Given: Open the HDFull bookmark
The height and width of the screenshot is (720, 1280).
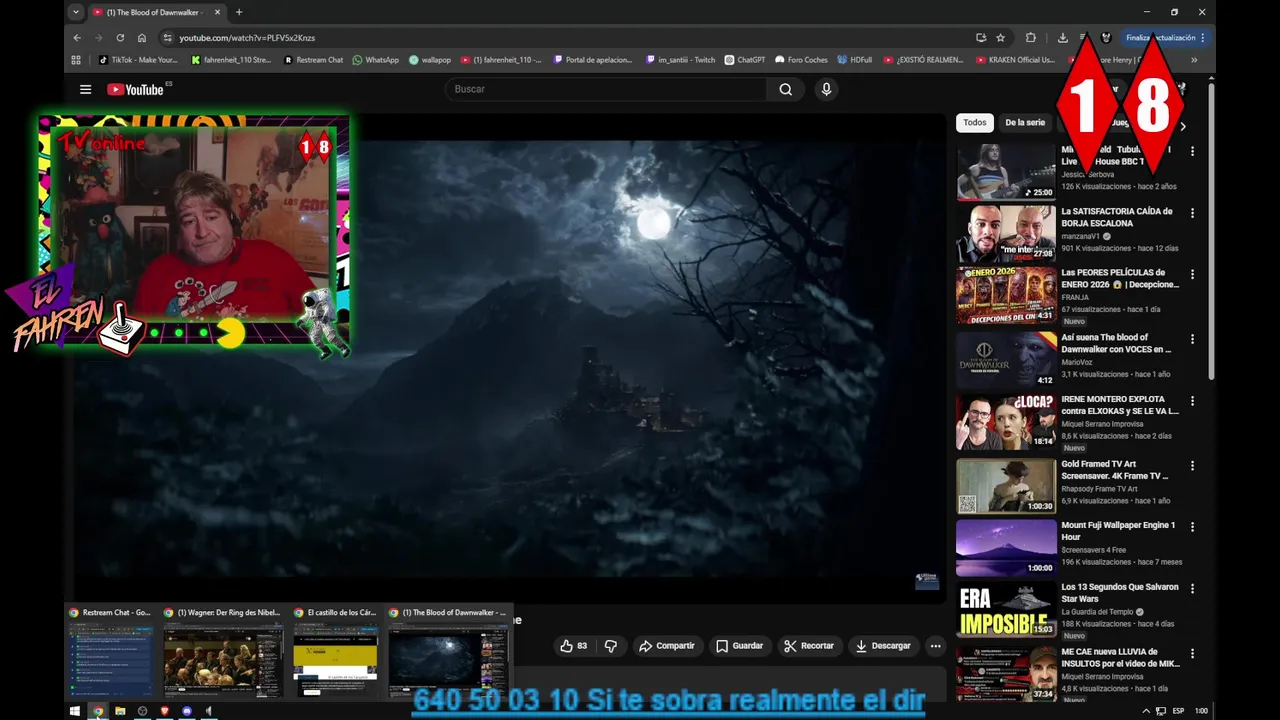Looking at the screenshot, I should (x=855, y=60).
